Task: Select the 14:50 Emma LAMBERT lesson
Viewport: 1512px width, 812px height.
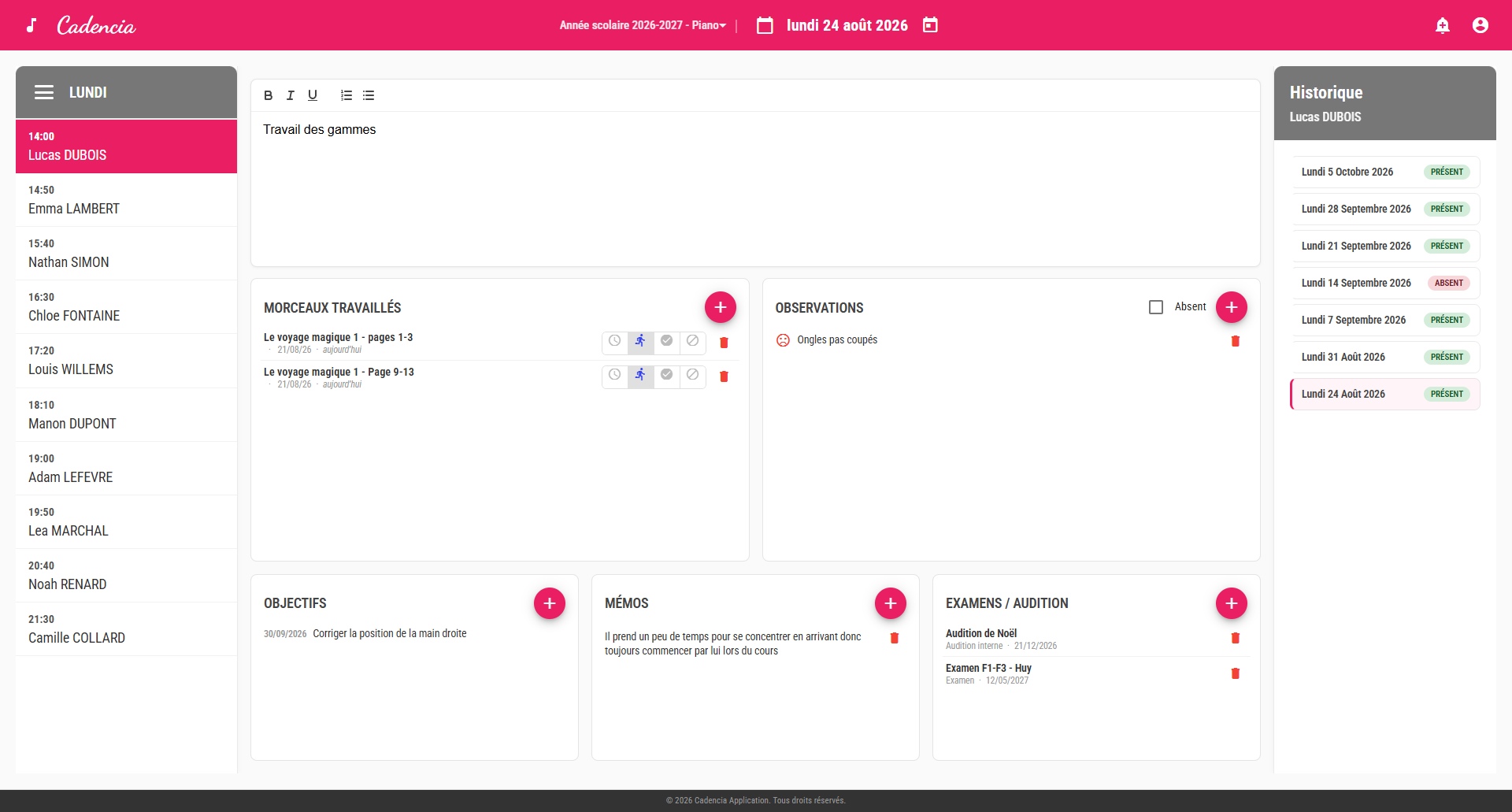Action: point(126,200)
